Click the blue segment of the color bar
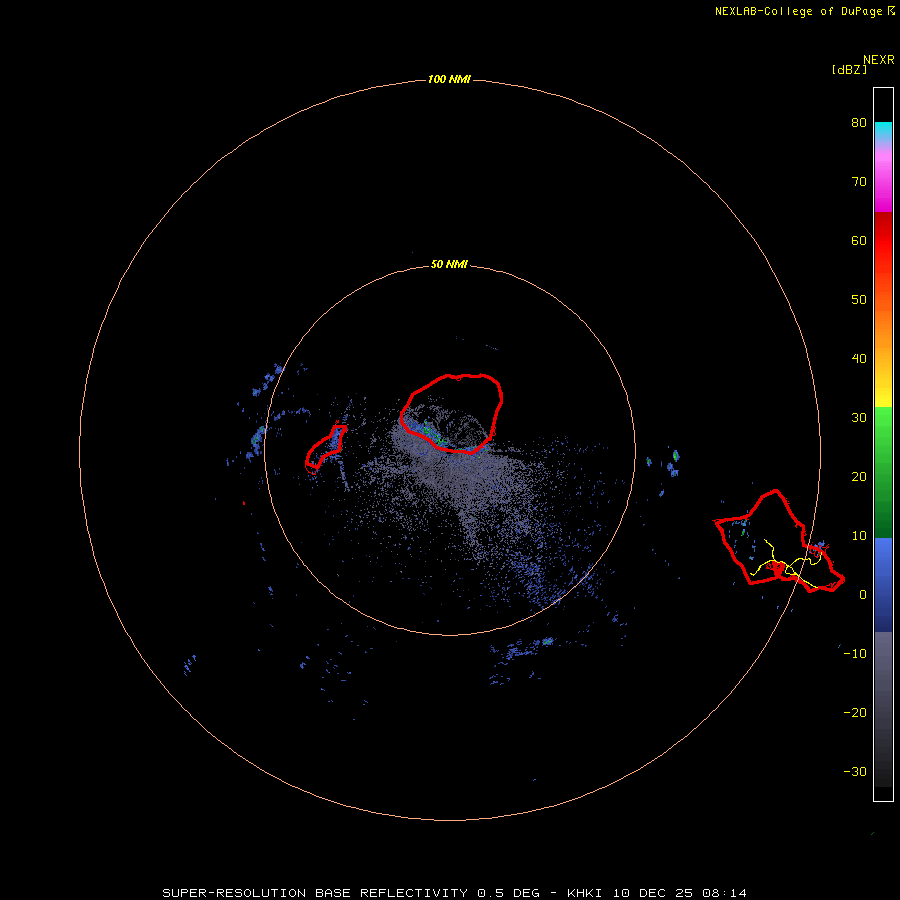Viewport: 900px width, 900px height. (883, 584)
